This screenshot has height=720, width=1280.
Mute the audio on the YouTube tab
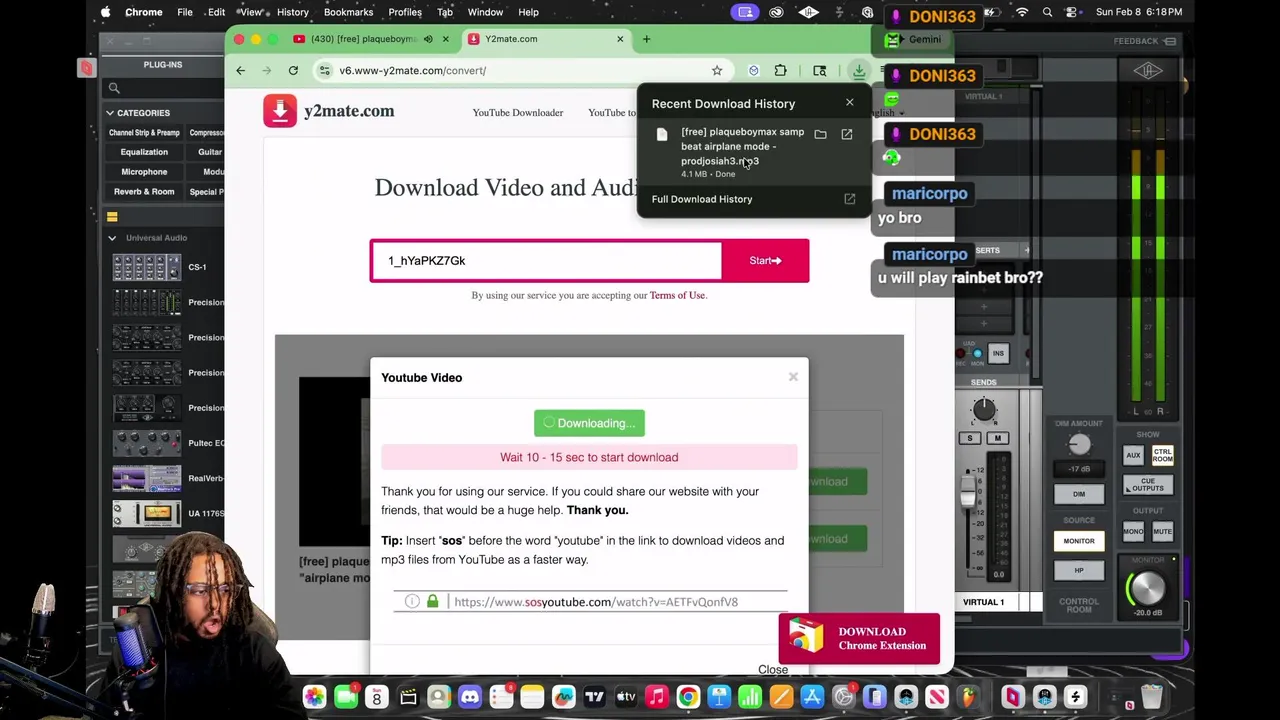428,39
